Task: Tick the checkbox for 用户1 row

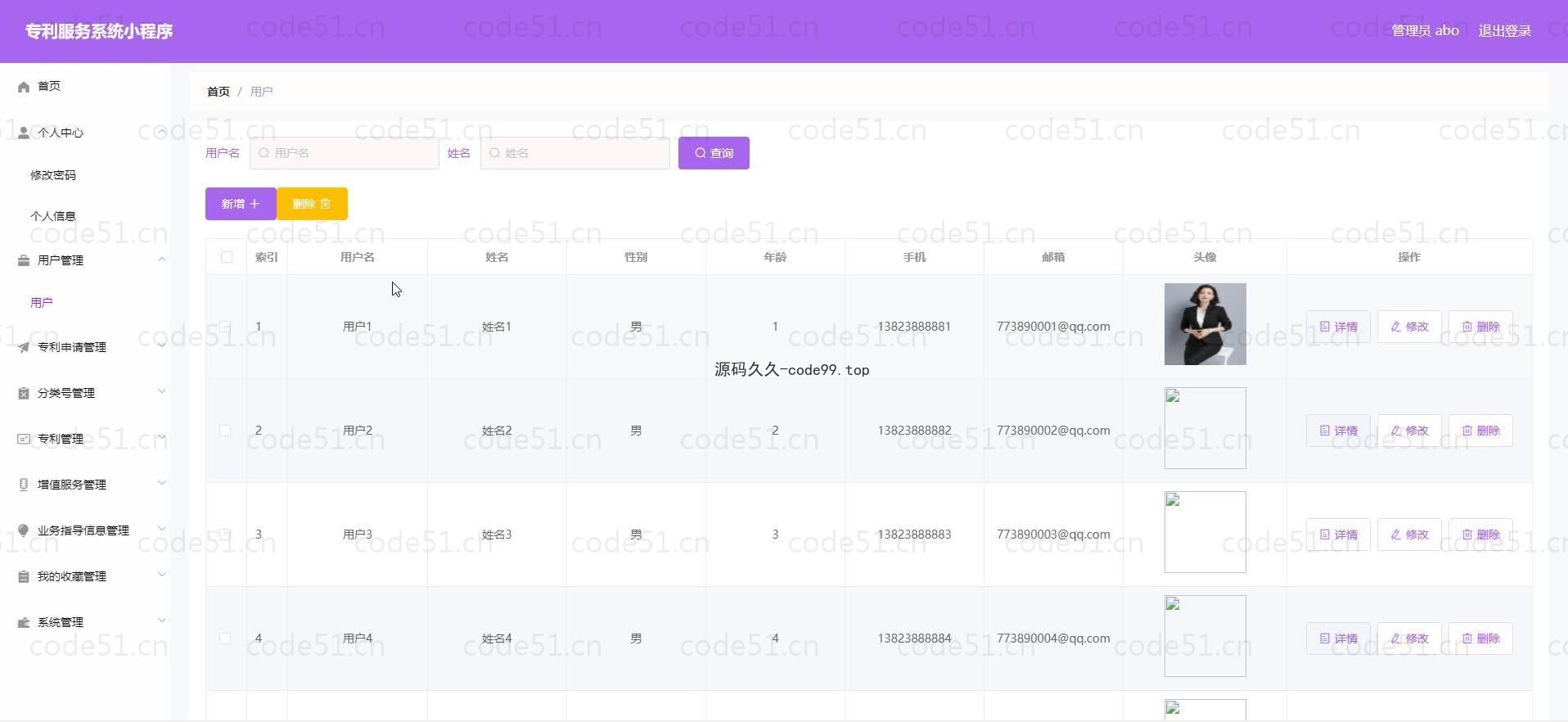Action: tap(225, 327)
